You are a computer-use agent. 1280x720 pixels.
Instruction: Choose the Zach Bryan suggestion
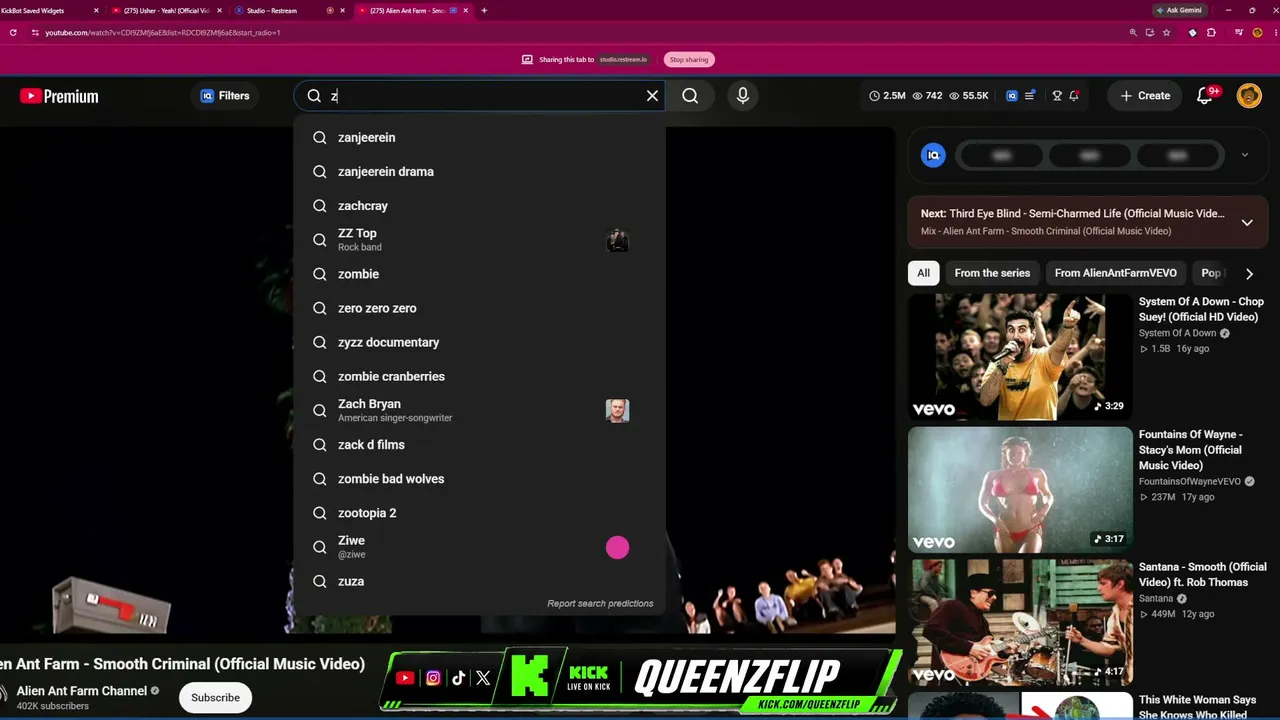pos(480,410)
